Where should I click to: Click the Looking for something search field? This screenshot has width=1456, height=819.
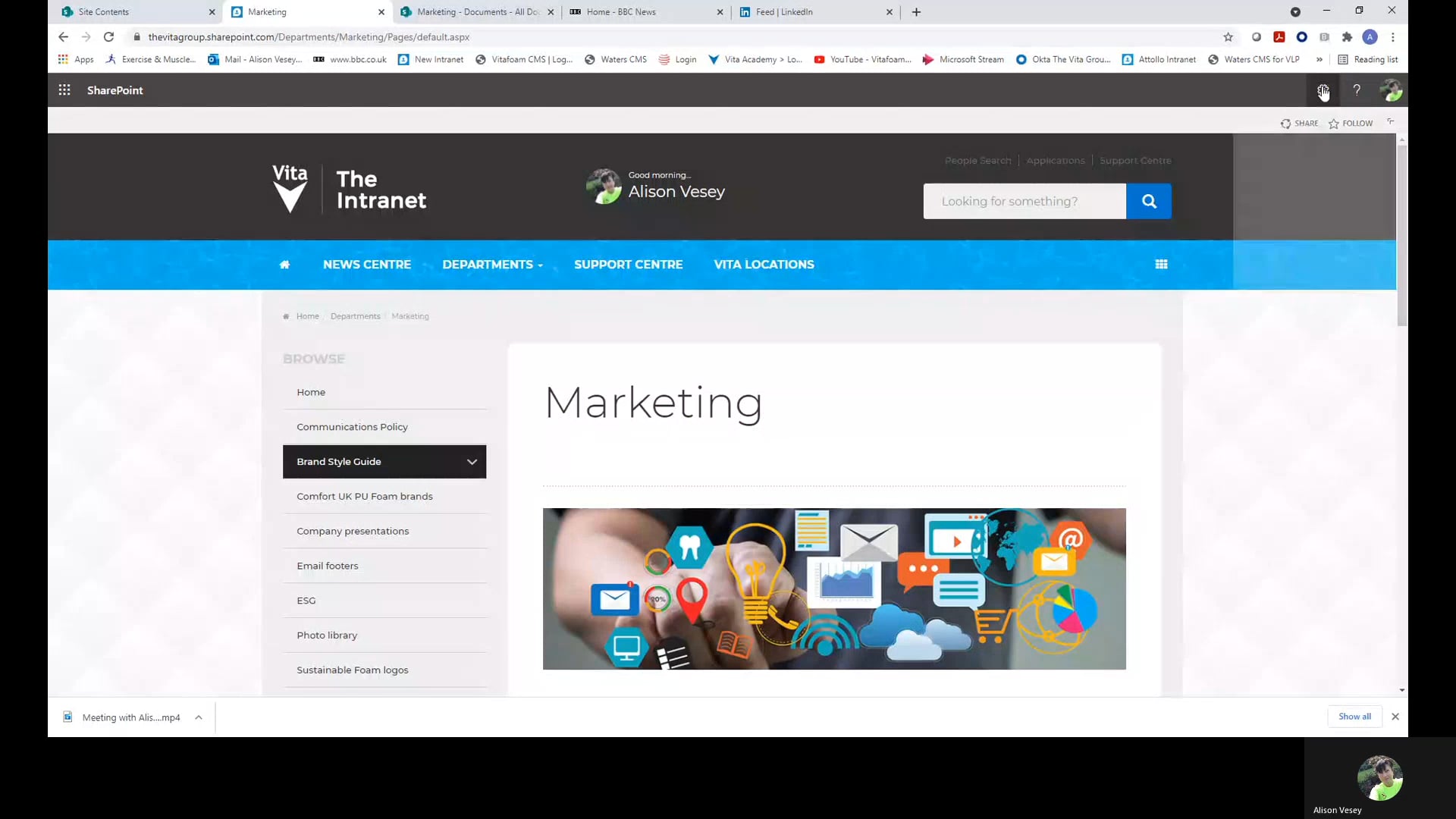(1025, 201)
